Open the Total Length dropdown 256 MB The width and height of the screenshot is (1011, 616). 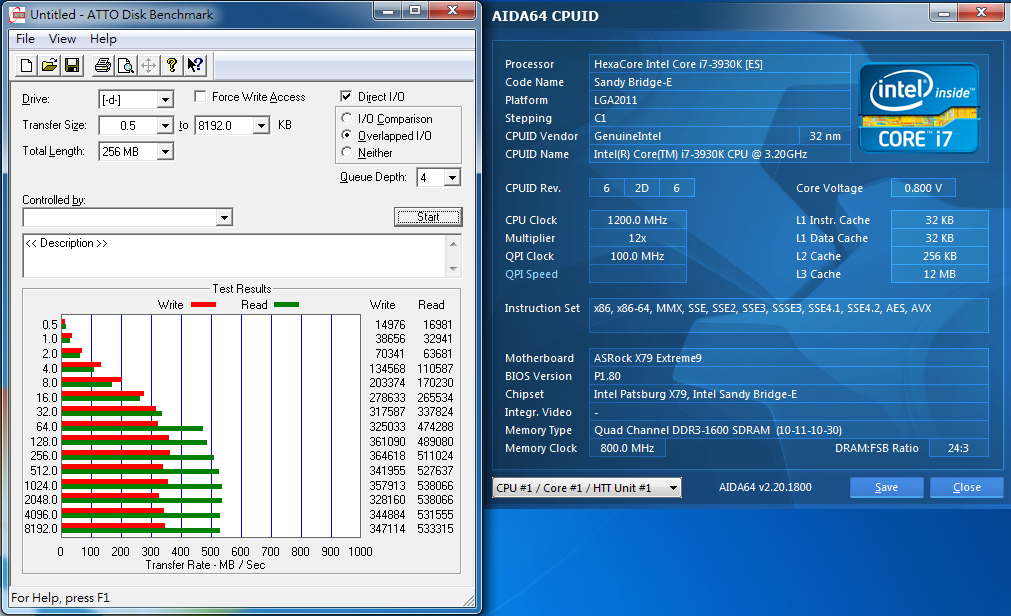165,152
